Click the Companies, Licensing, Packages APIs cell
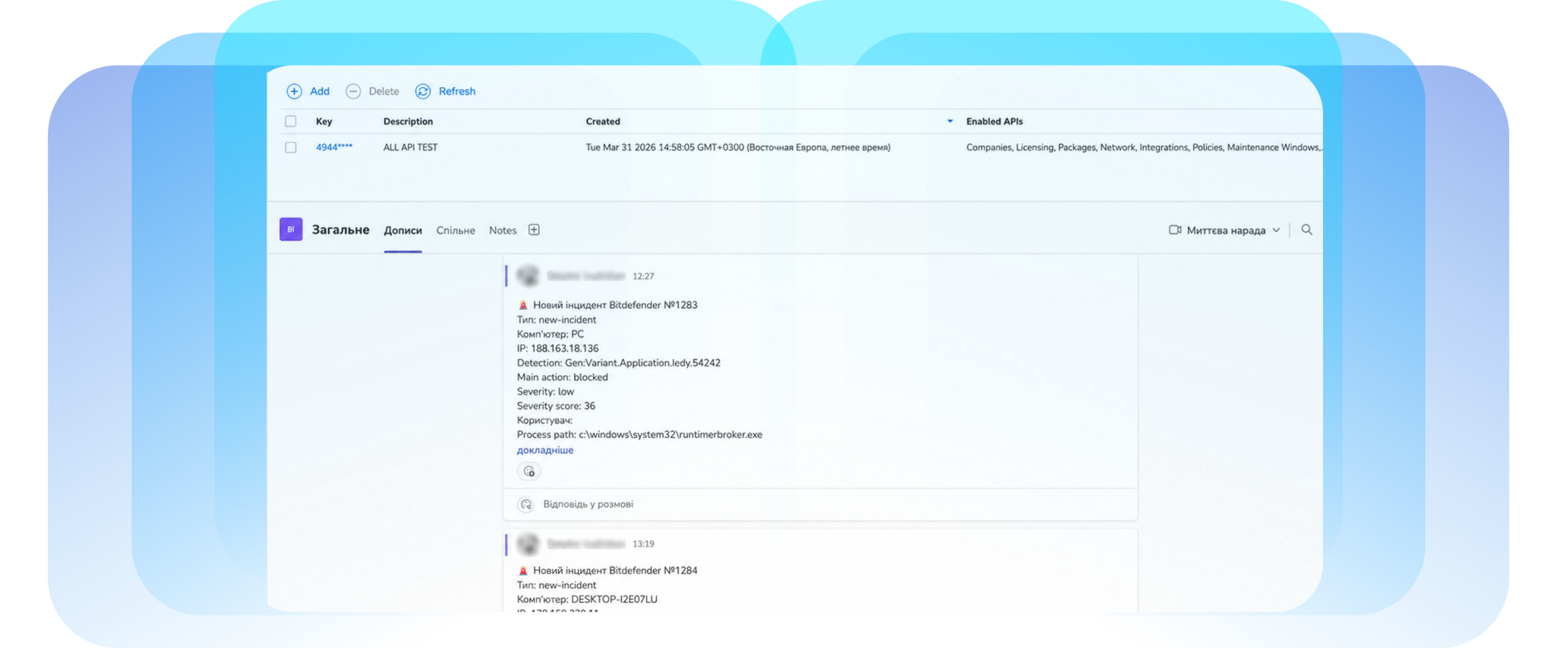The width and height of the screenshot is (1568, 648). coord(1144,147)
